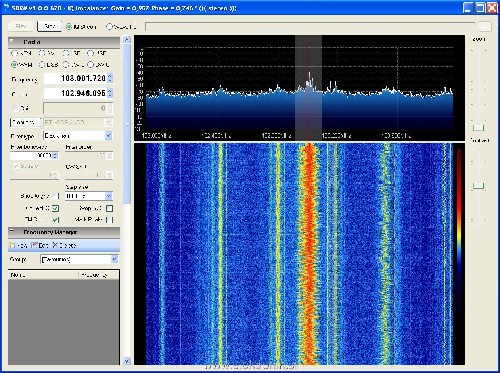This screenshot has height=373, width=500.
Task: Click the Filter bandwidth spinner arrows
Action: 55,156
